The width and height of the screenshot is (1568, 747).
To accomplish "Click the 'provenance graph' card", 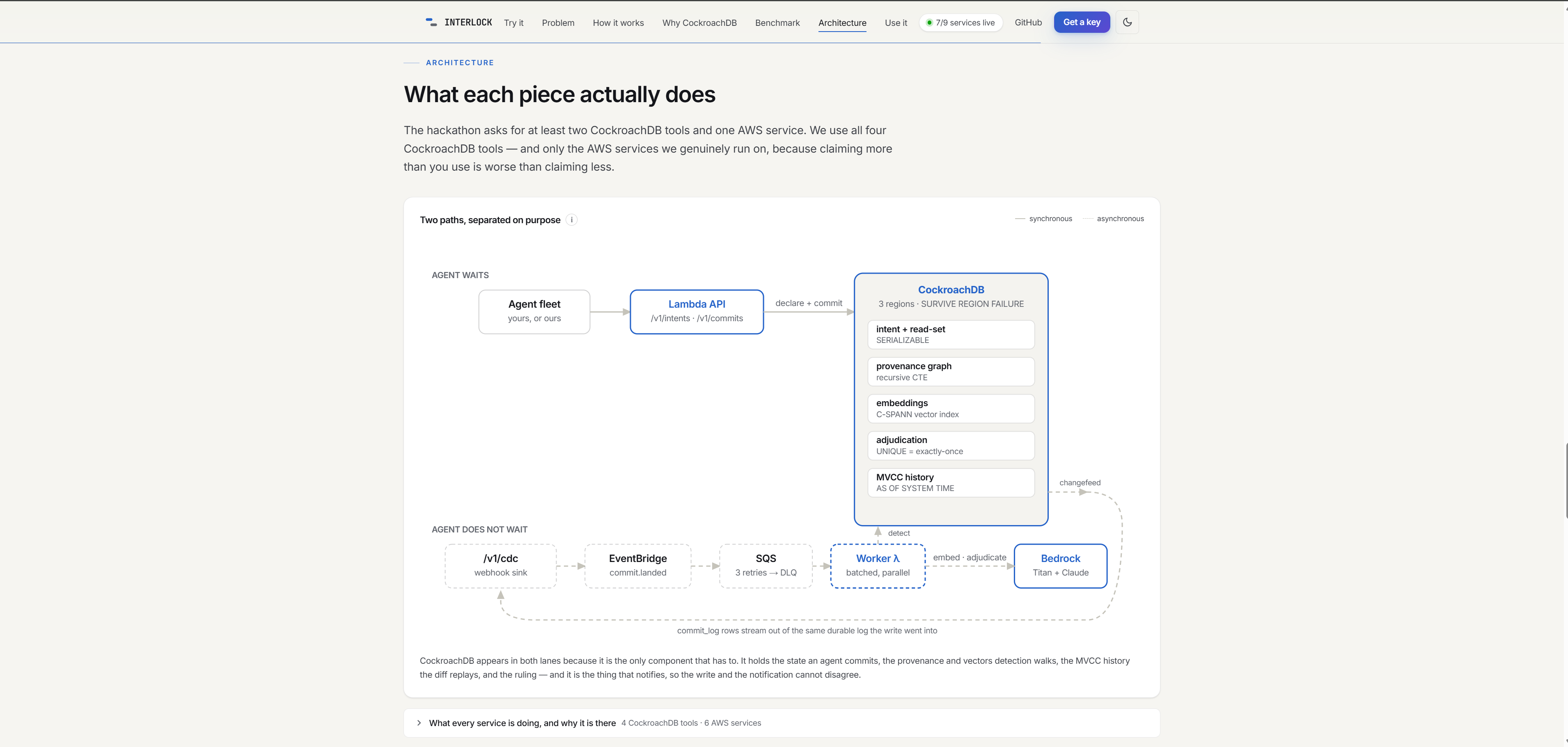I will click(951, 372).
